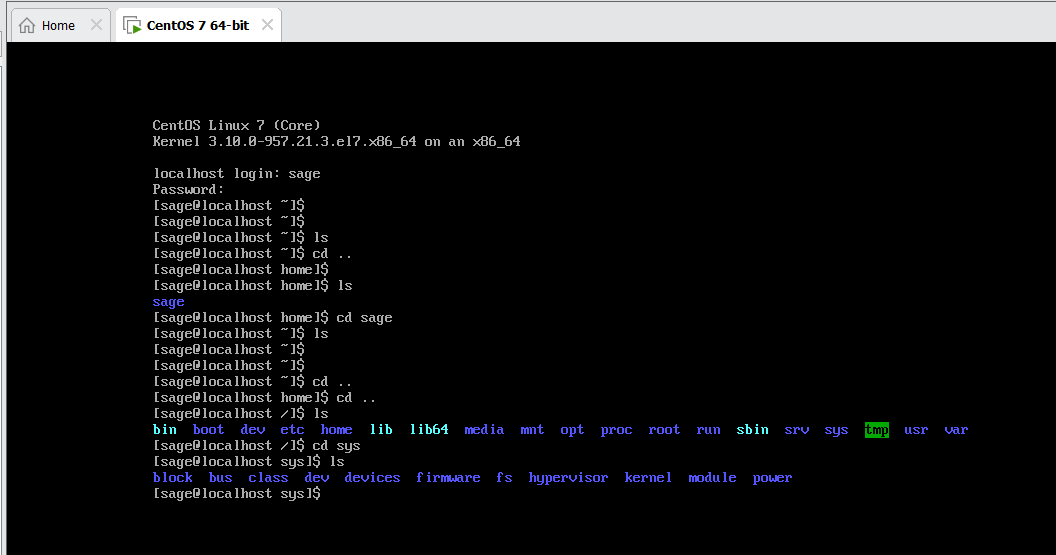
Task: Click the house icon on Home tab
Action: [x=27, y=26]
